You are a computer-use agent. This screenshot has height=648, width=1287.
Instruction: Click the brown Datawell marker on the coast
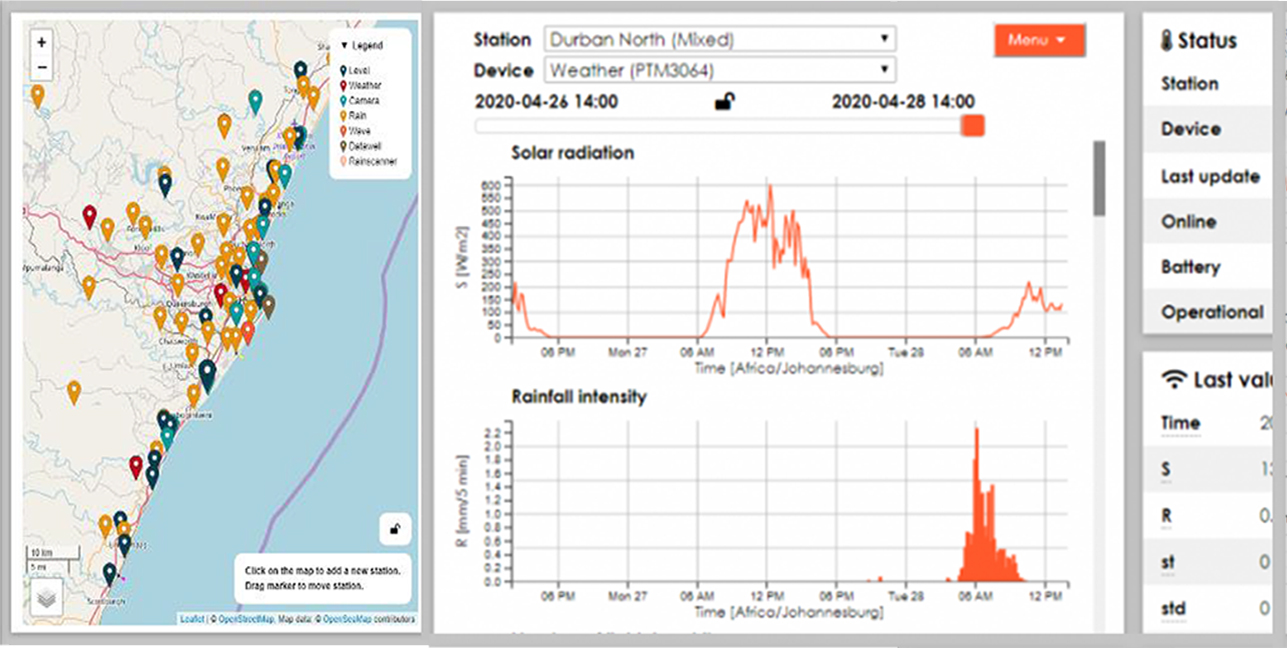point(268,305)
